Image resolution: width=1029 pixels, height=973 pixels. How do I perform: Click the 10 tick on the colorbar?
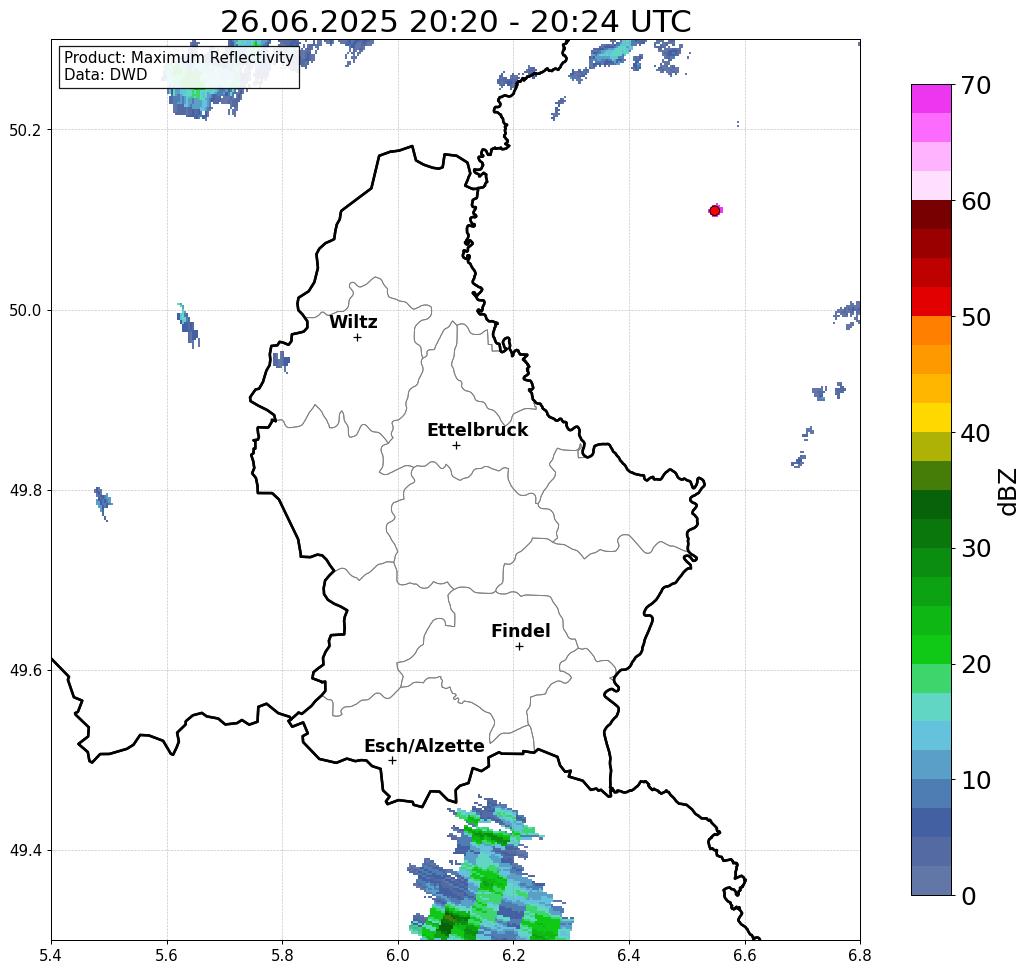pyautogui.click(x=975, y=779)
